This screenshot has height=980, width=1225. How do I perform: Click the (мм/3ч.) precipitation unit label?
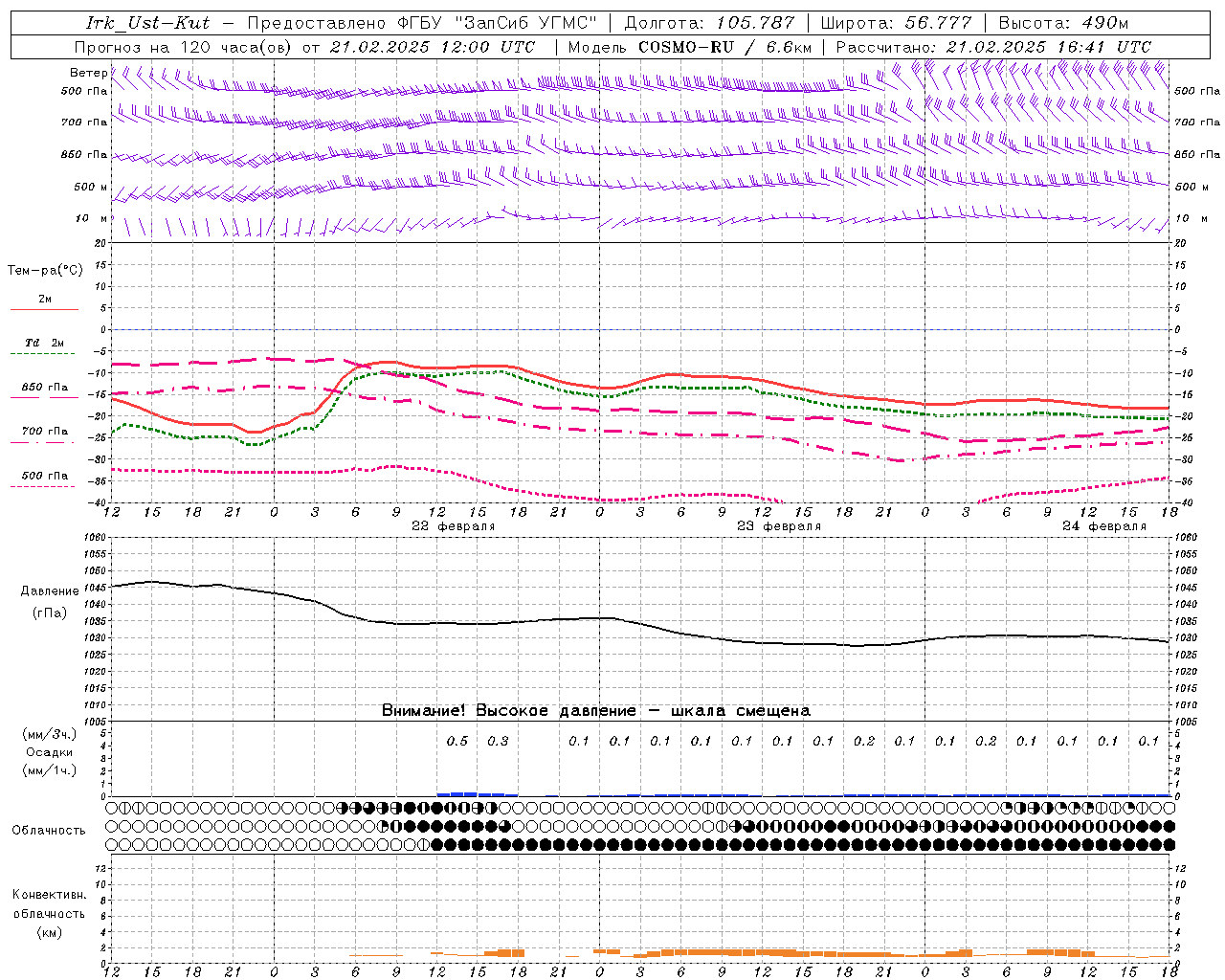coord(50,734)
